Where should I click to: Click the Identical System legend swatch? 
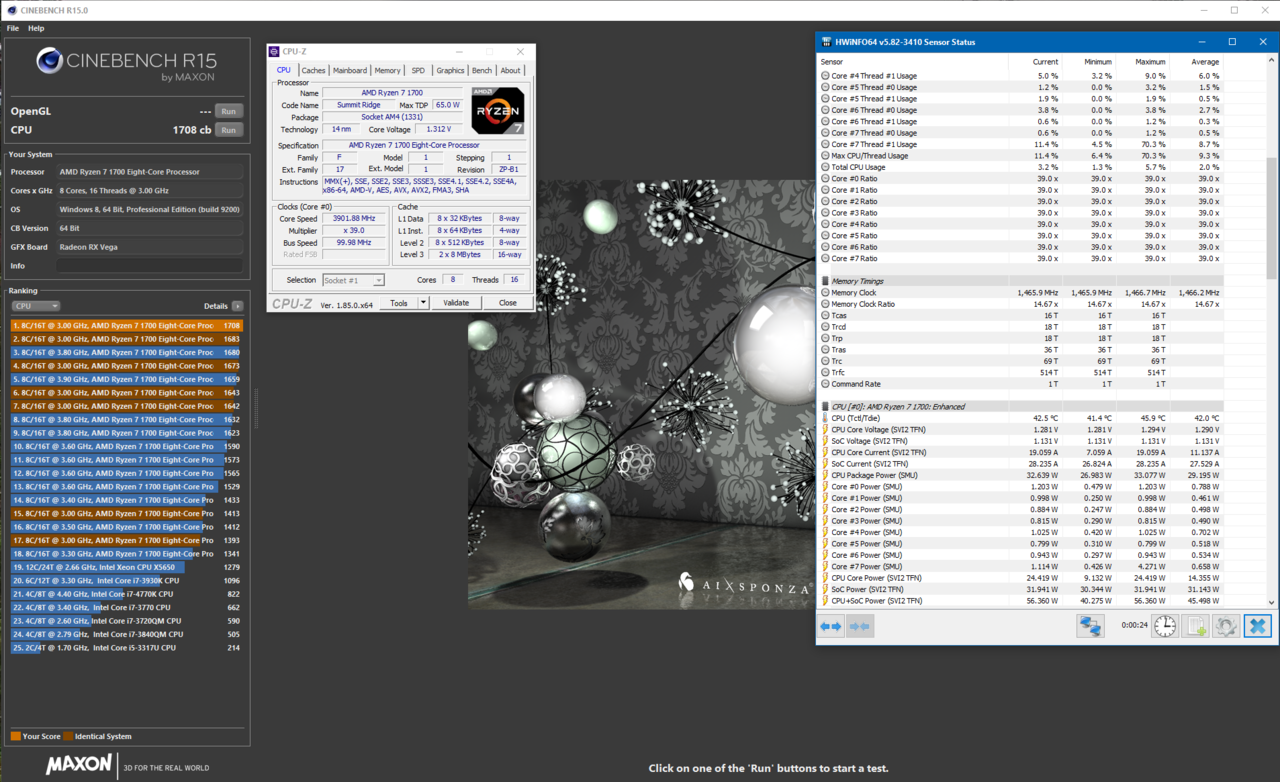pyautogui.click(x=69, y=736)
